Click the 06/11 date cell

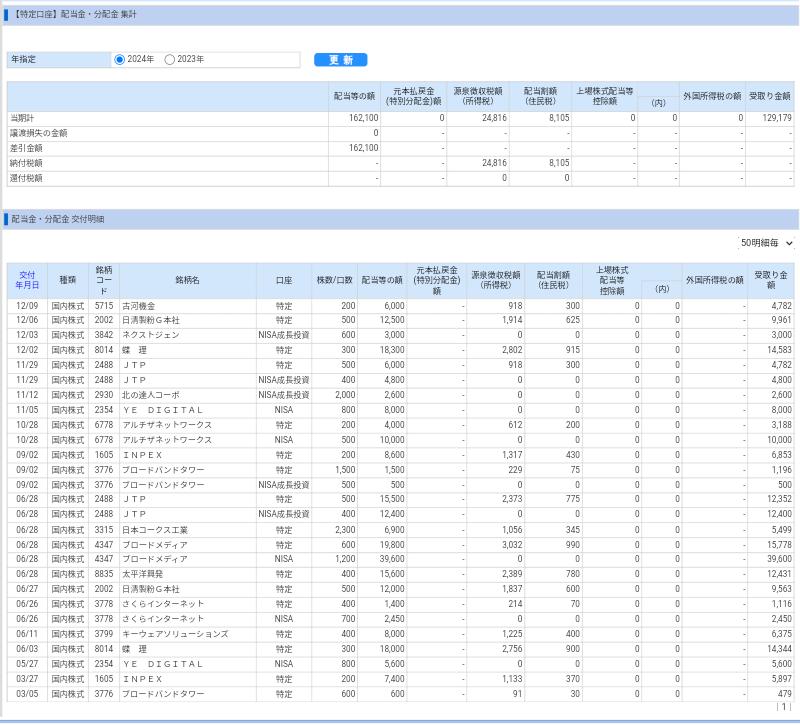[x=27, y=634]
